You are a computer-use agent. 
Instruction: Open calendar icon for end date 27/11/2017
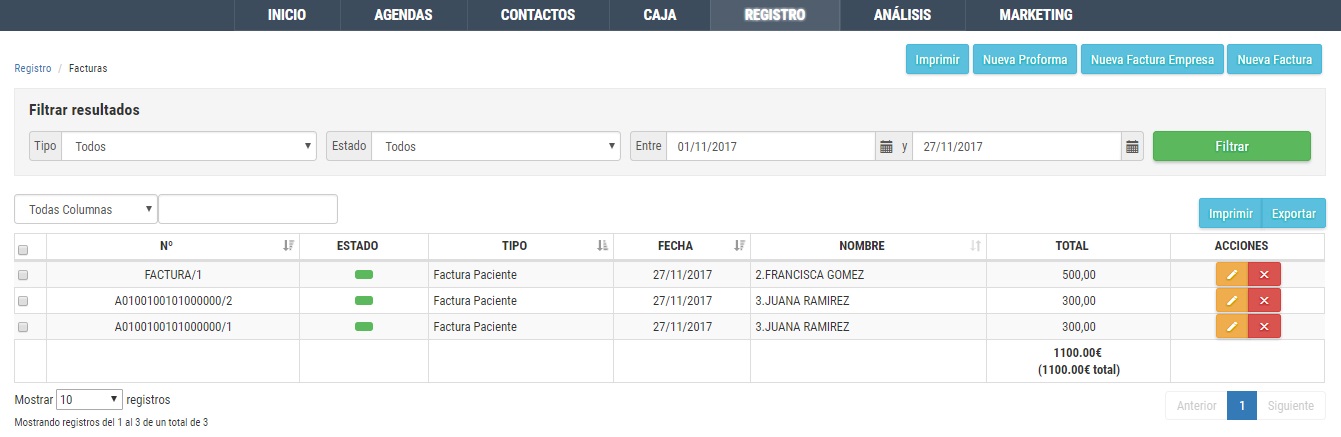click(1132, 146)
